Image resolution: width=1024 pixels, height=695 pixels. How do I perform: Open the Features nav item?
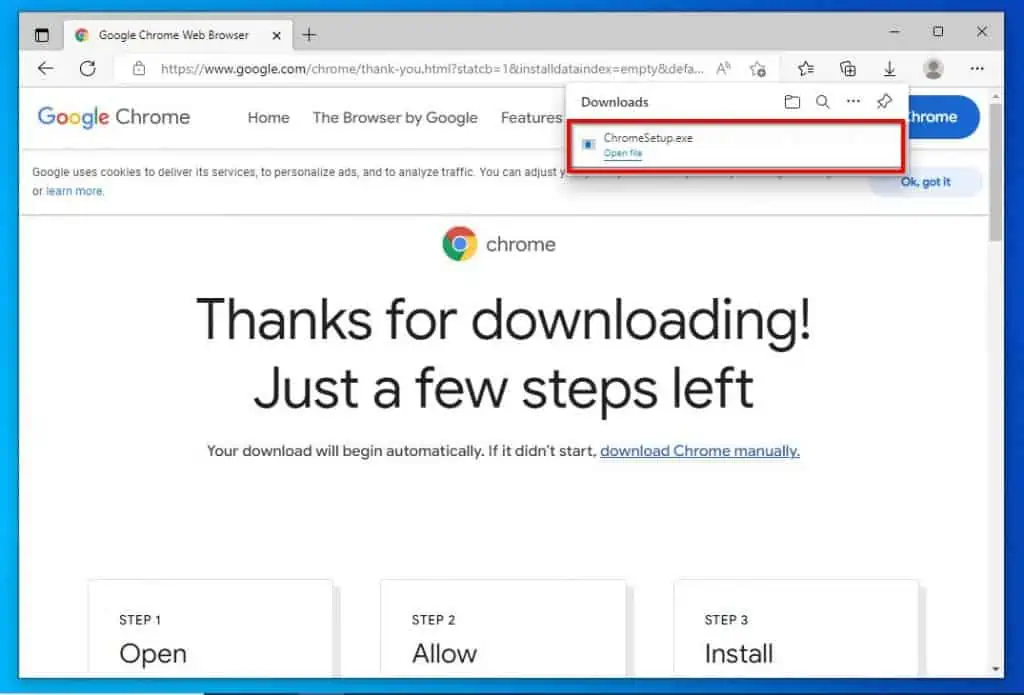pos(531,118)
